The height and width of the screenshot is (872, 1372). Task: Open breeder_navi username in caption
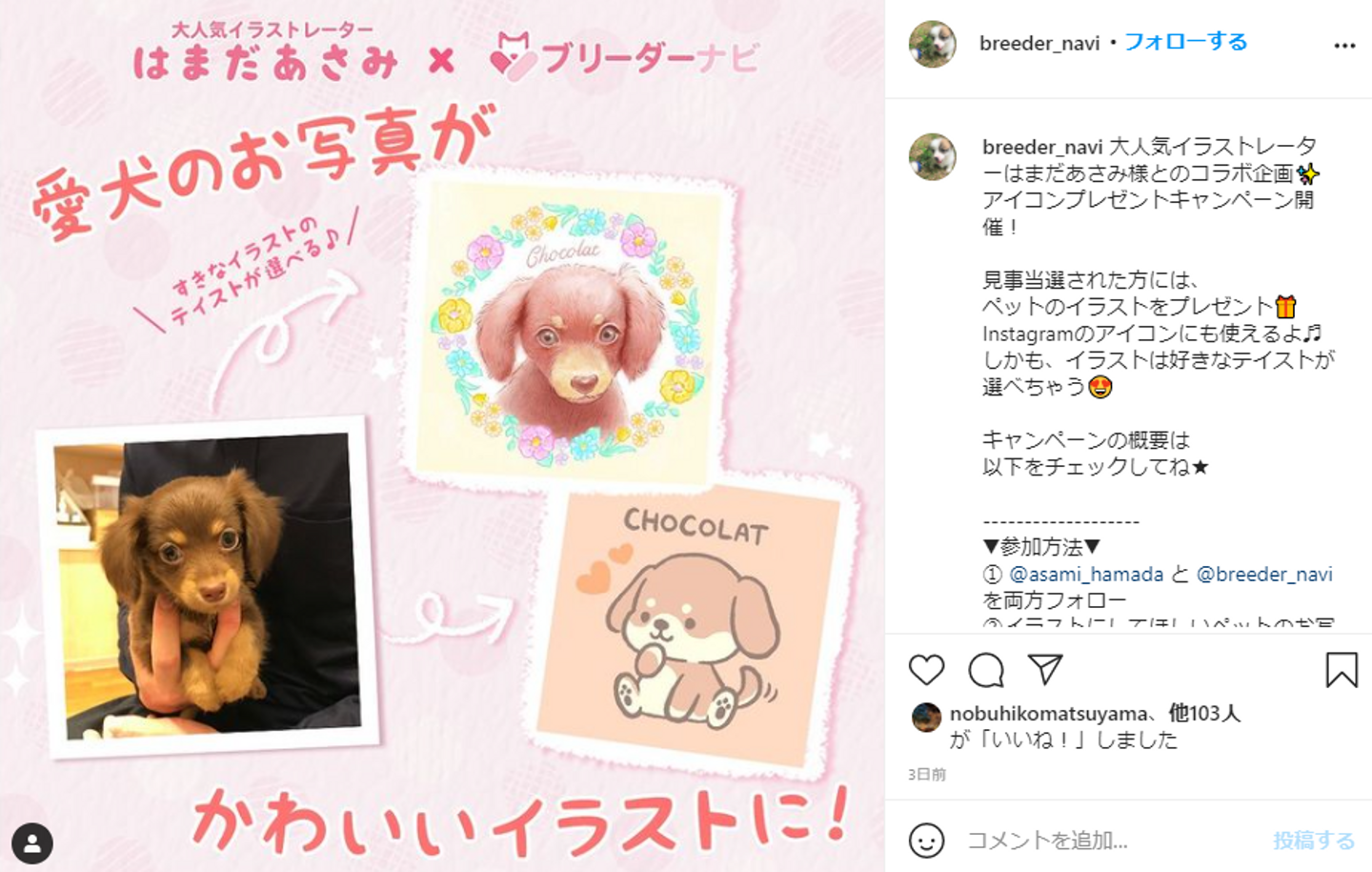click(x=1042, y=147)
